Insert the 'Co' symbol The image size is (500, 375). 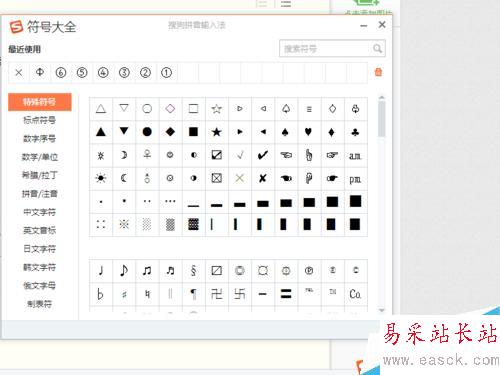355,294
